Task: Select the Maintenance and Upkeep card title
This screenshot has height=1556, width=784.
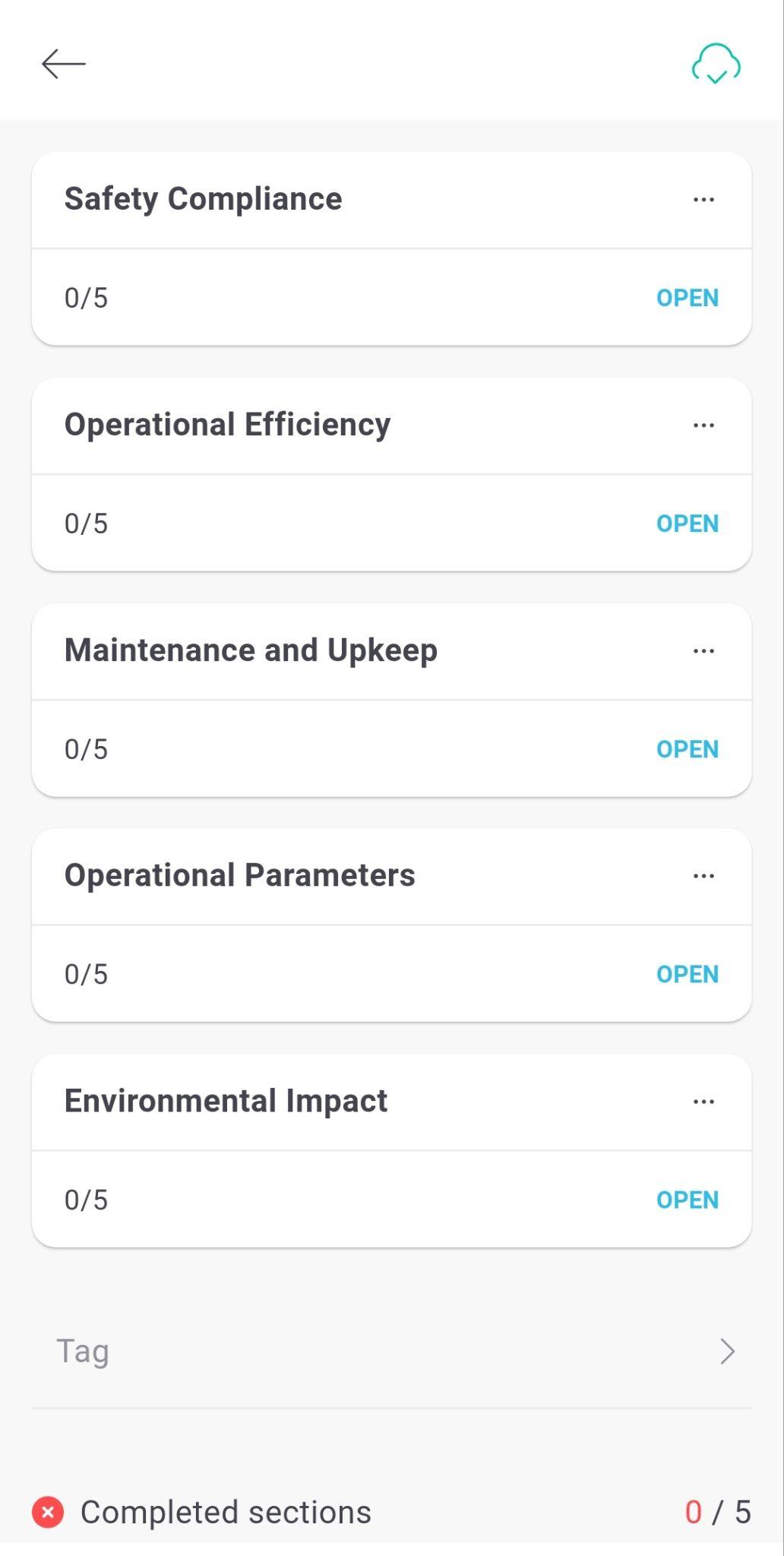Action: coord(251,650)
